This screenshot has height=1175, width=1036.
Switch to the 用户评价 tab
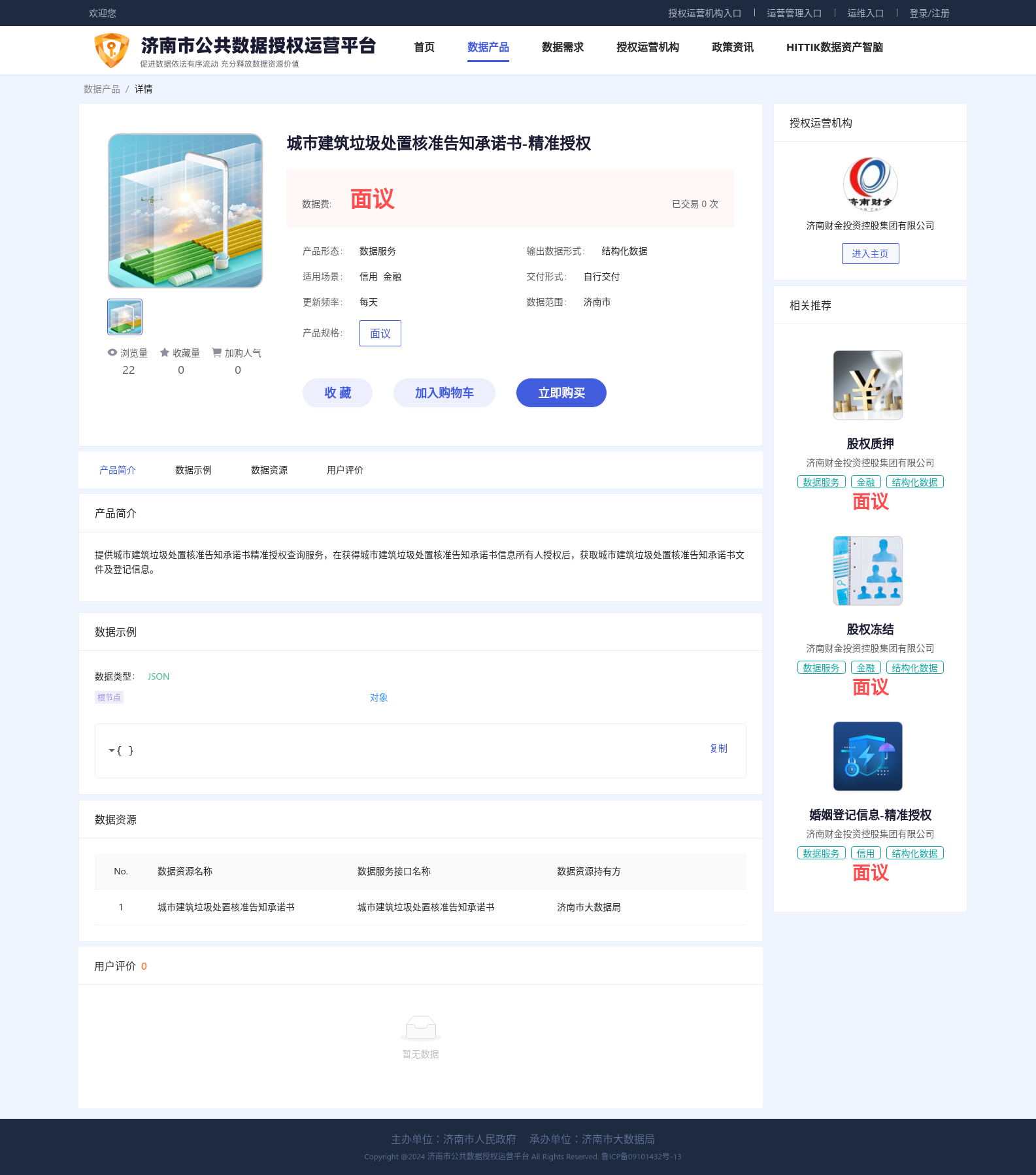[345, 470]
